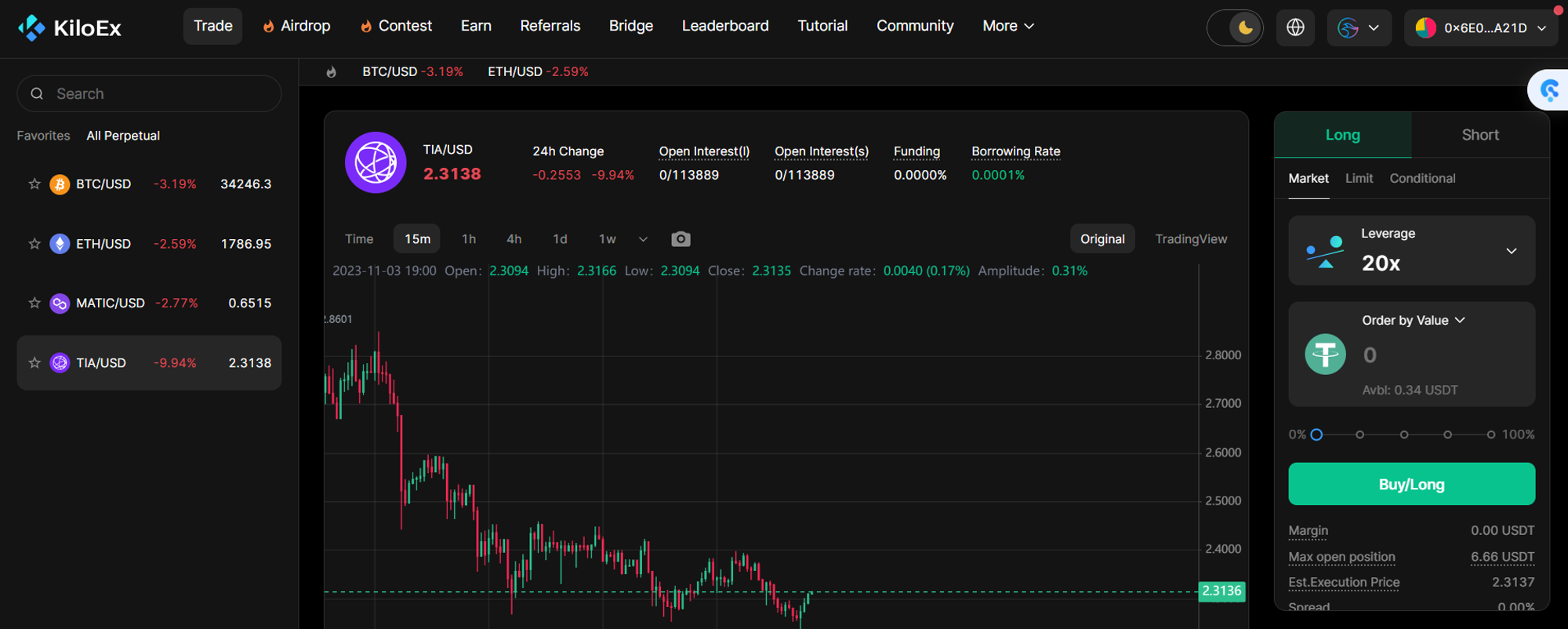
Task: Click the 100% end of amount slider
Action: [1490, 434]
